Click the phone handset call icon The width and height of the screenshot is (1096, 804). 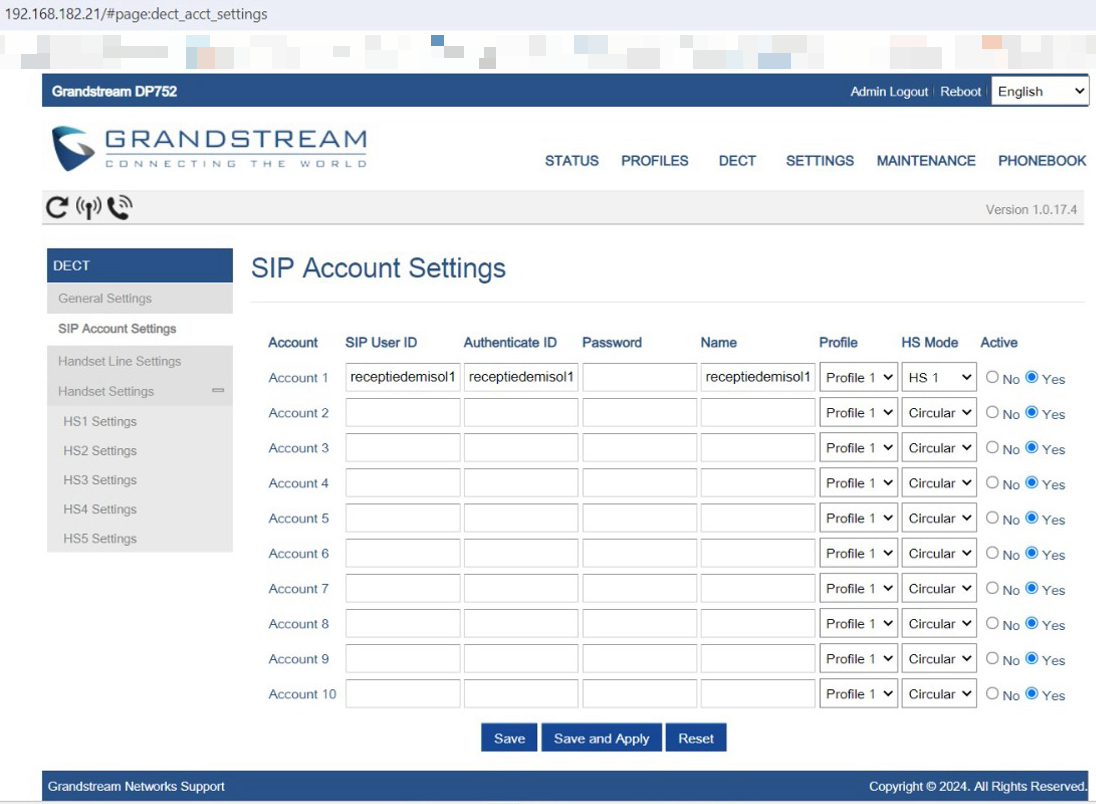click(x=119, y=208)
